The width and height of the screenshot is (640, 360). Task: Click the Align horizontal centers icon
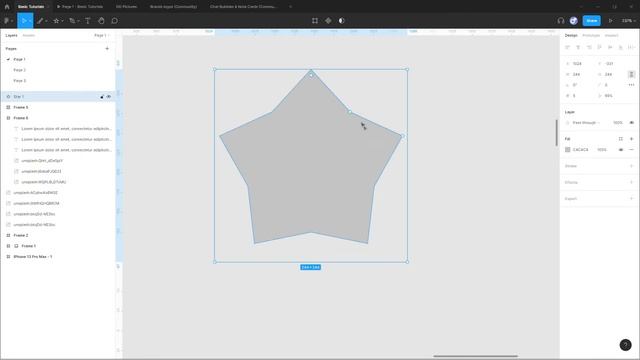coord(578,47)
